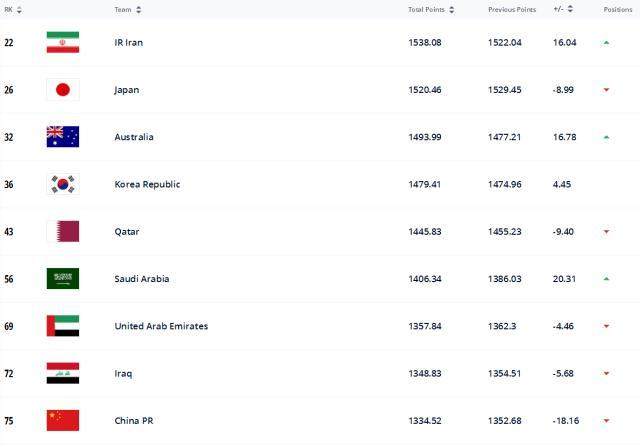Open the IR Iran team link
This screenshot has height=447, width=640.
[x=131, y=43]
